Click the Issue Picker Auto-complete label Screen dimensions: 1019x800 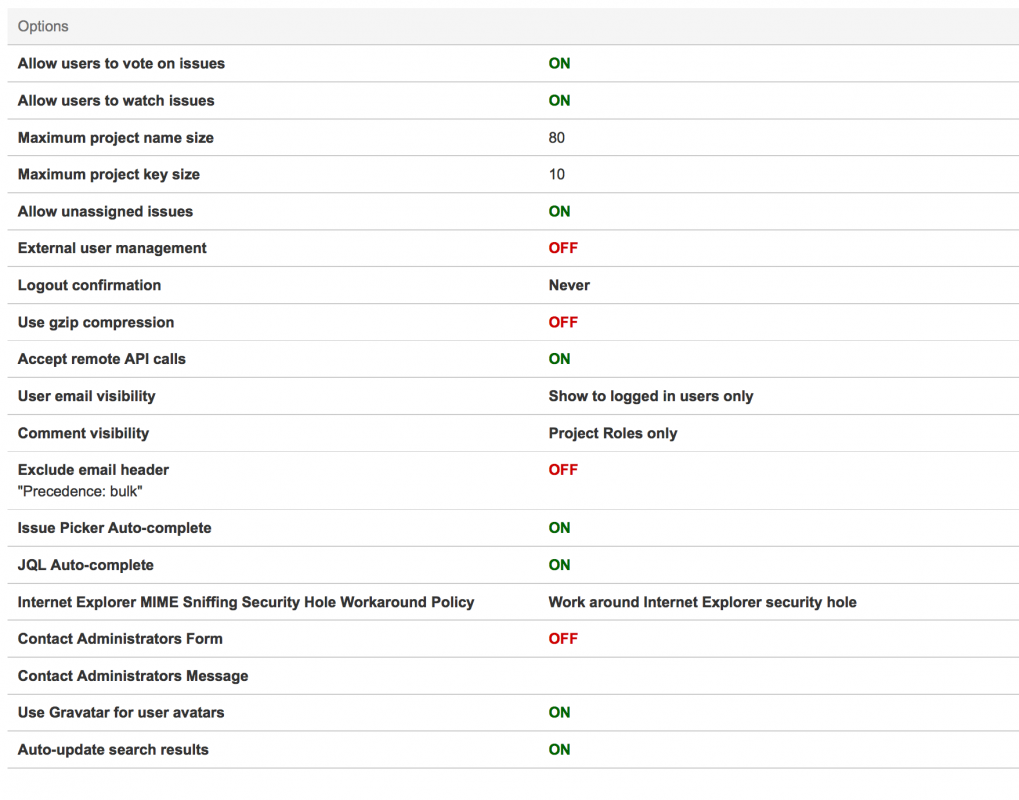point(114,528)
